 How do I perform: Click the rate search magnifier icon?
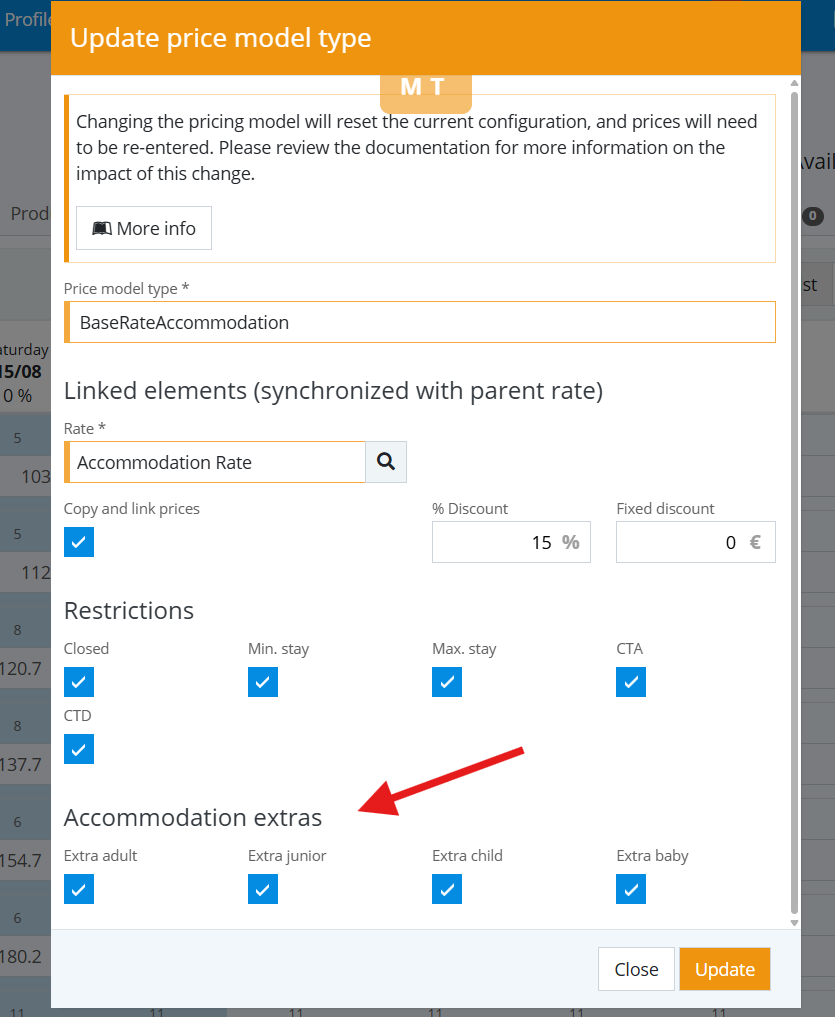click(386, 462)
